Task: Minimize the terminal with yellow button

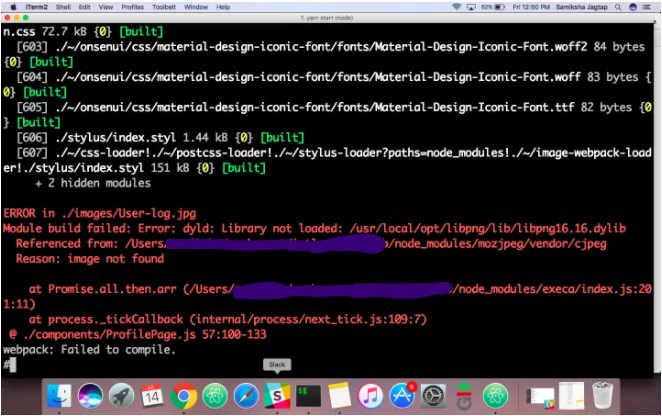Action: click(x=16, y=18)
